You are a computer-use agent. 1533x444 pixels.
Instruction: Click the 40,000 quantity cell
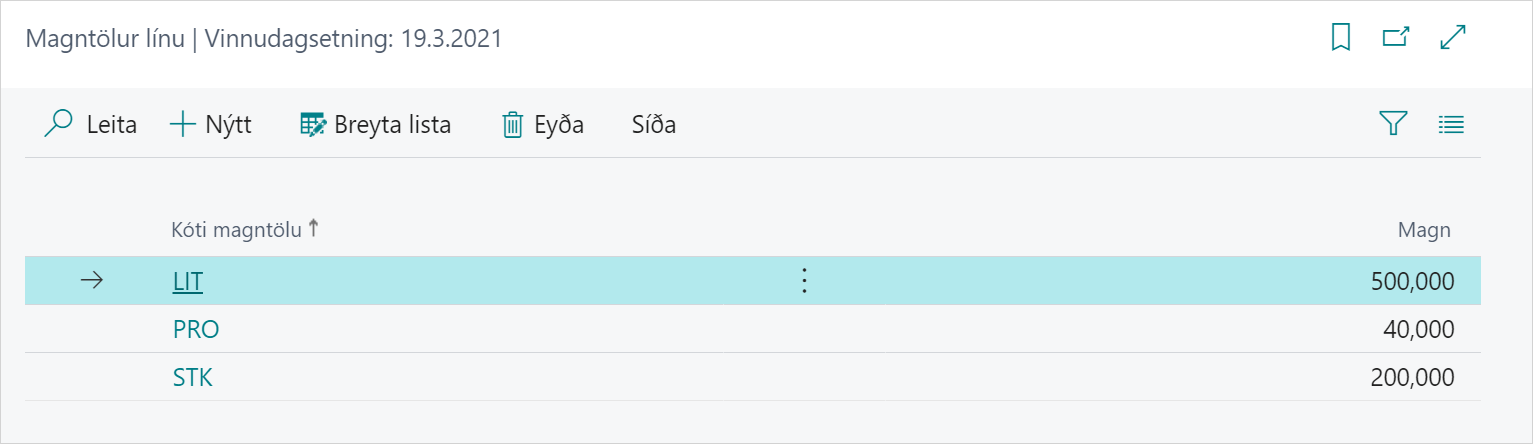pyautogui.click(x=1419, y=330)
